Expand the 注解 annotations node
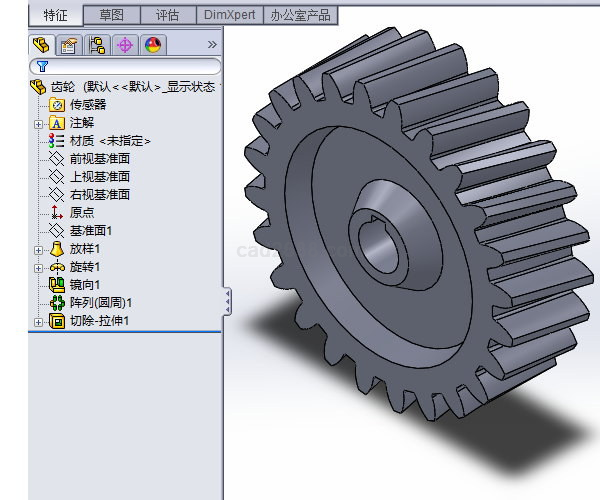Image resolution: width=600 pixels, height=500 pixels. 39,123
